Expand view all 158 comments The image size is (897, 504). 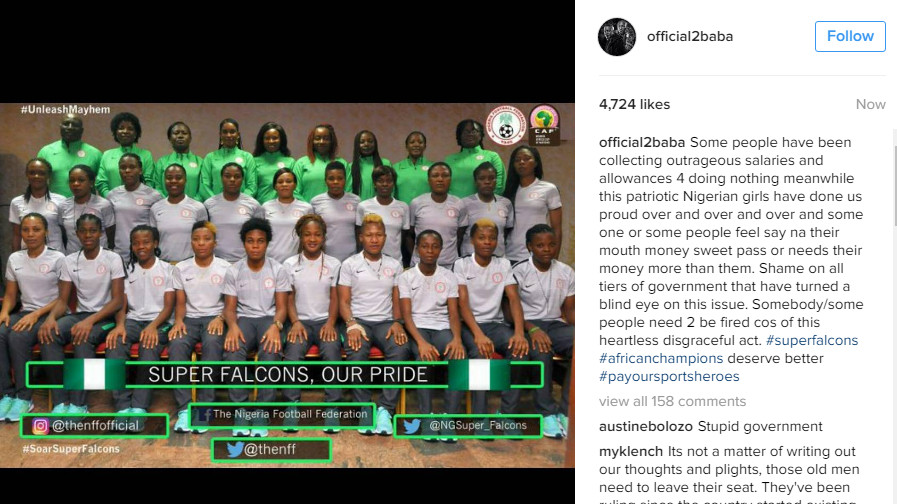tap(672, 402)
